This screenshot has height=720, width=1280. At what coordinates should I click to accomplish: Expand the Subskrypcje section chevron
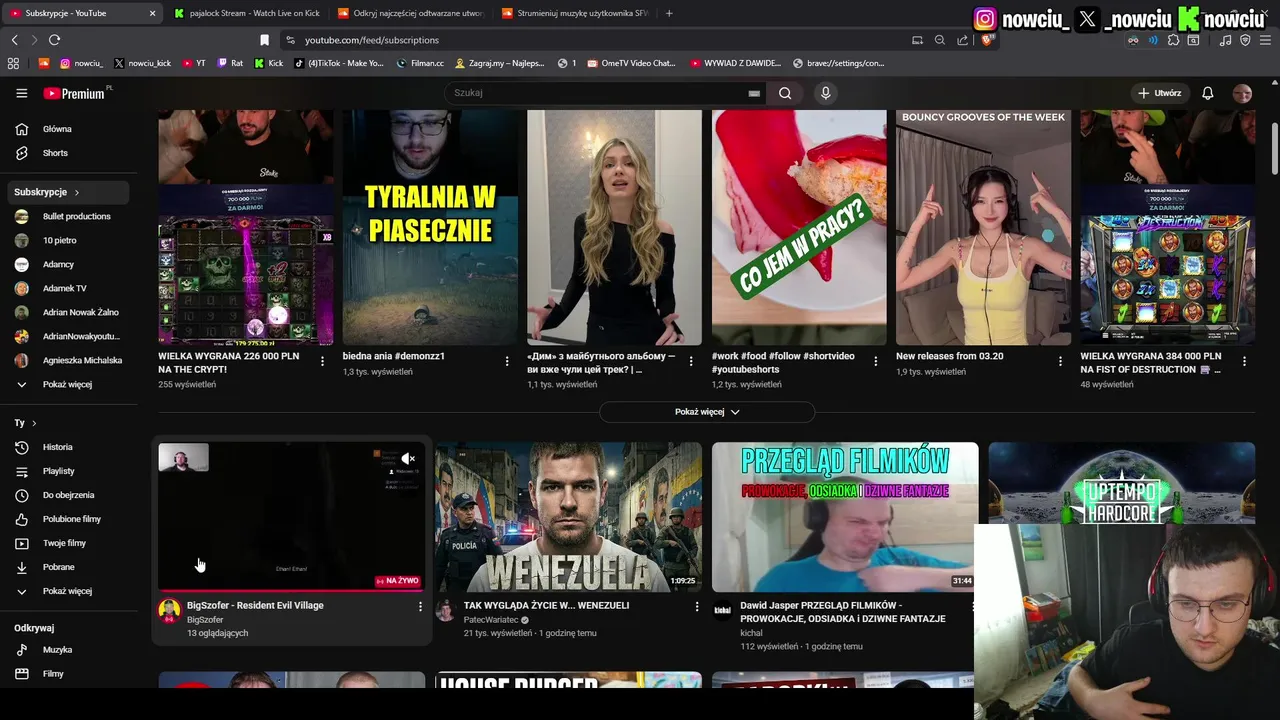click(76, 192)
